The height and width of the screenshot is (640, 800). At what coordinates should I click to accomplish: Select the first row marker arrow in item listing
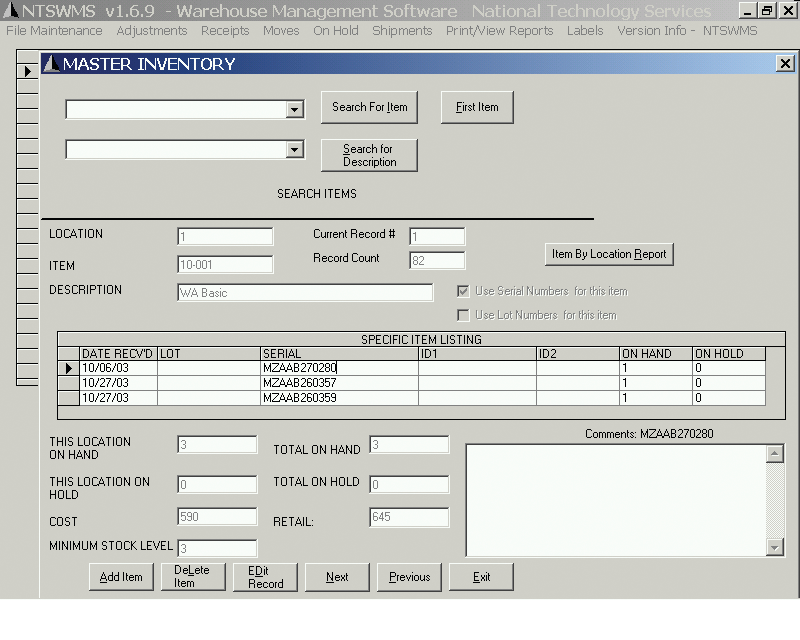click(x=69, y=369)
